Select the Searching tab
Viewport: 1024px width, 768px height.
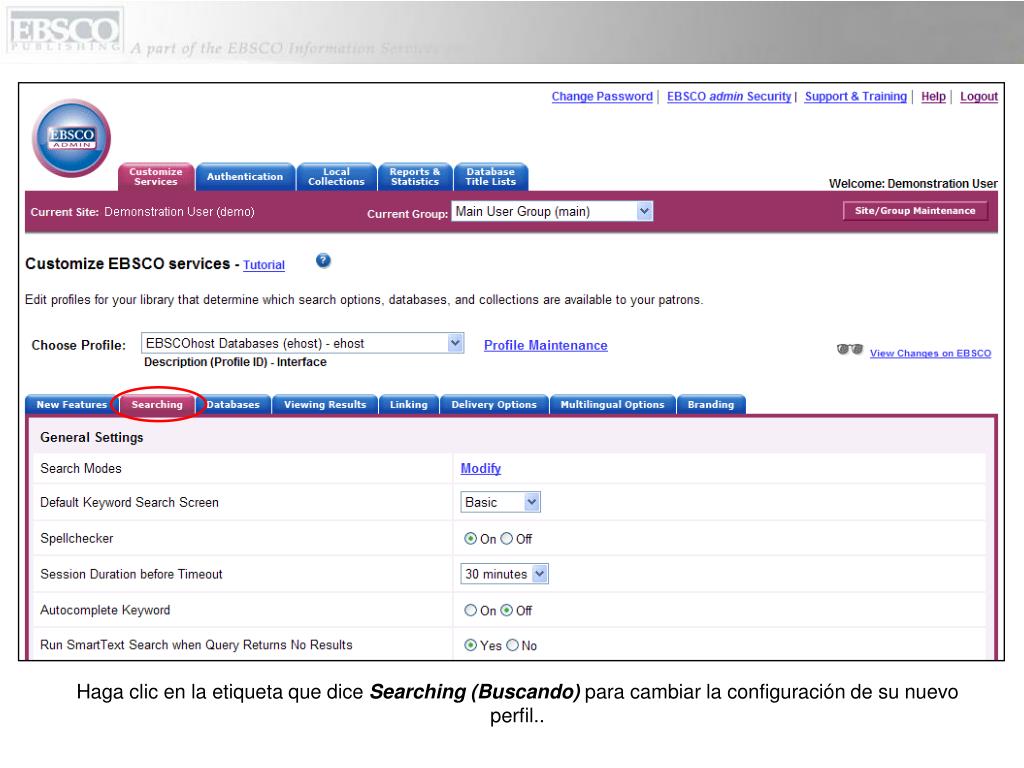tap(157, 405)
